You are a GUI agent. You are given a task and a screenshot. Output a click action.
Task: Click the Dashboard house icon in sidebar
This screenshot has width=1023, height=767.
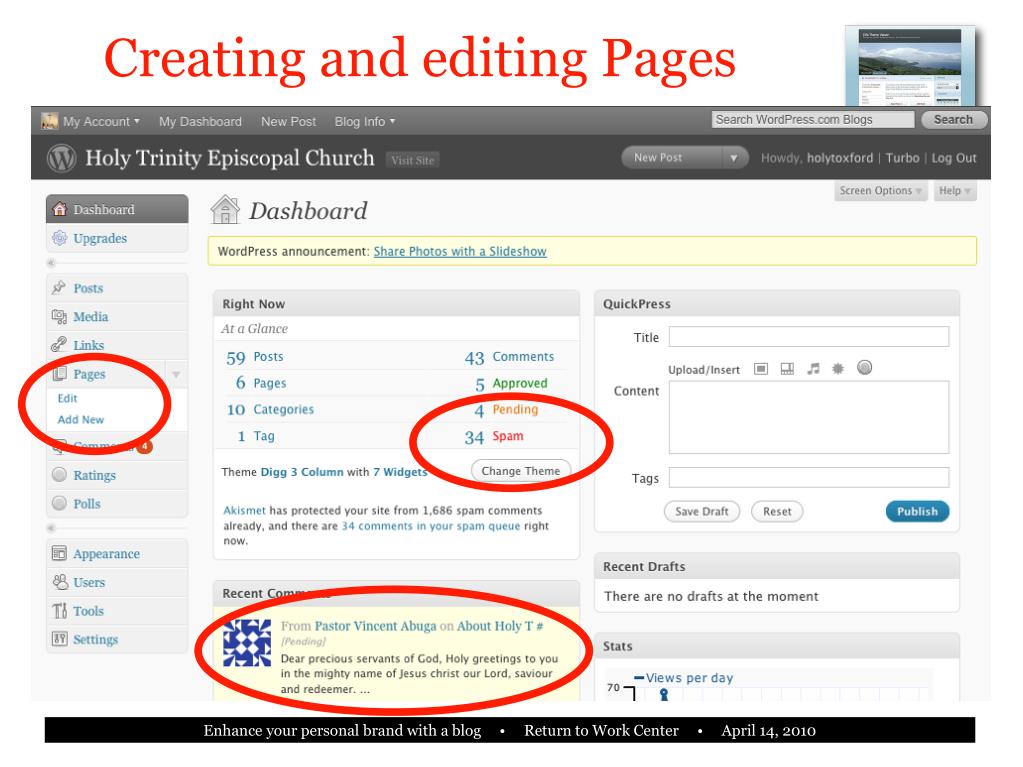click(x=59, y=209)
